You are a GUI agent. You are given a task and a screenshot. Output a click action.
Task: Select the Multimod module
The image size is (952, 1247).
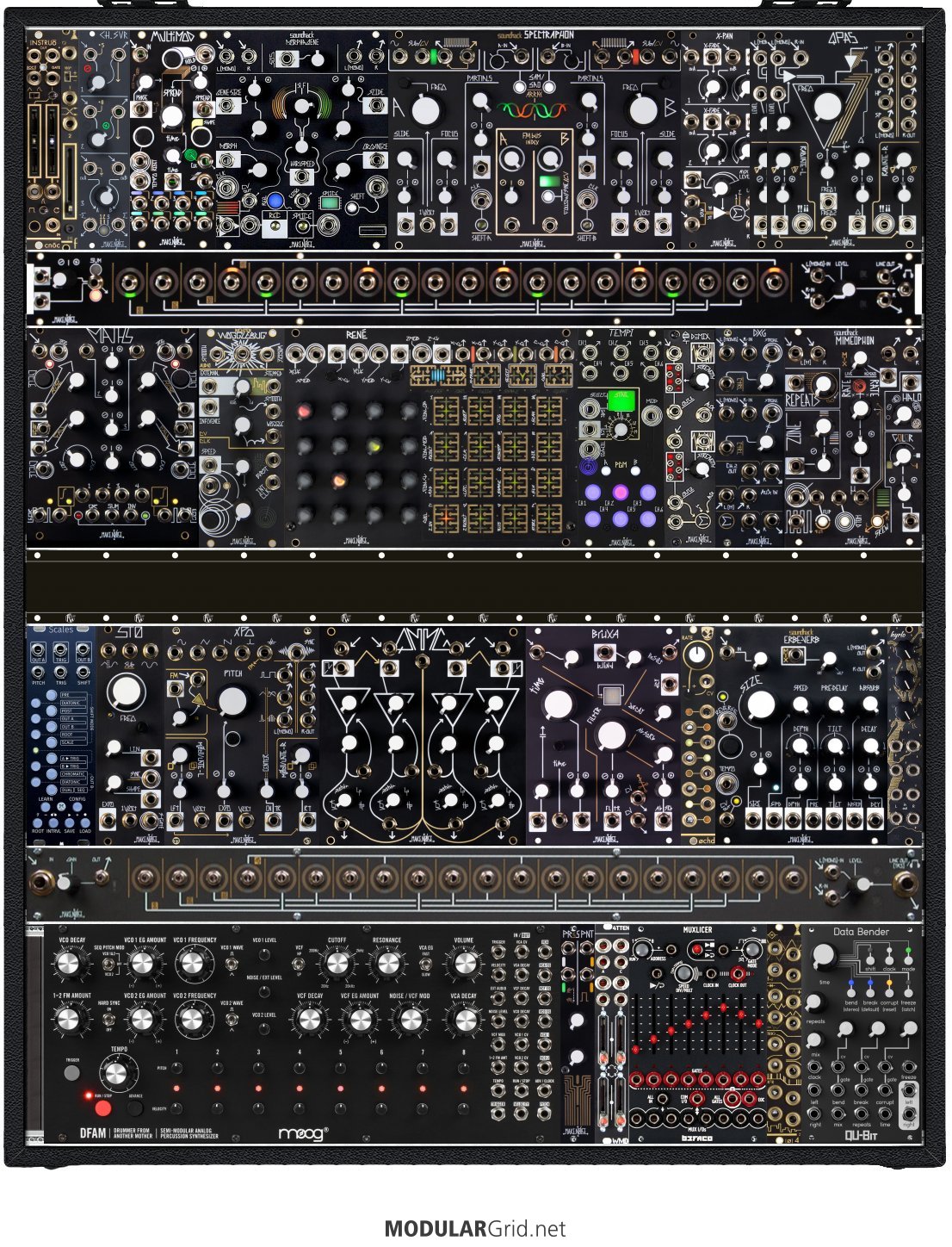[x=173, y=140]
